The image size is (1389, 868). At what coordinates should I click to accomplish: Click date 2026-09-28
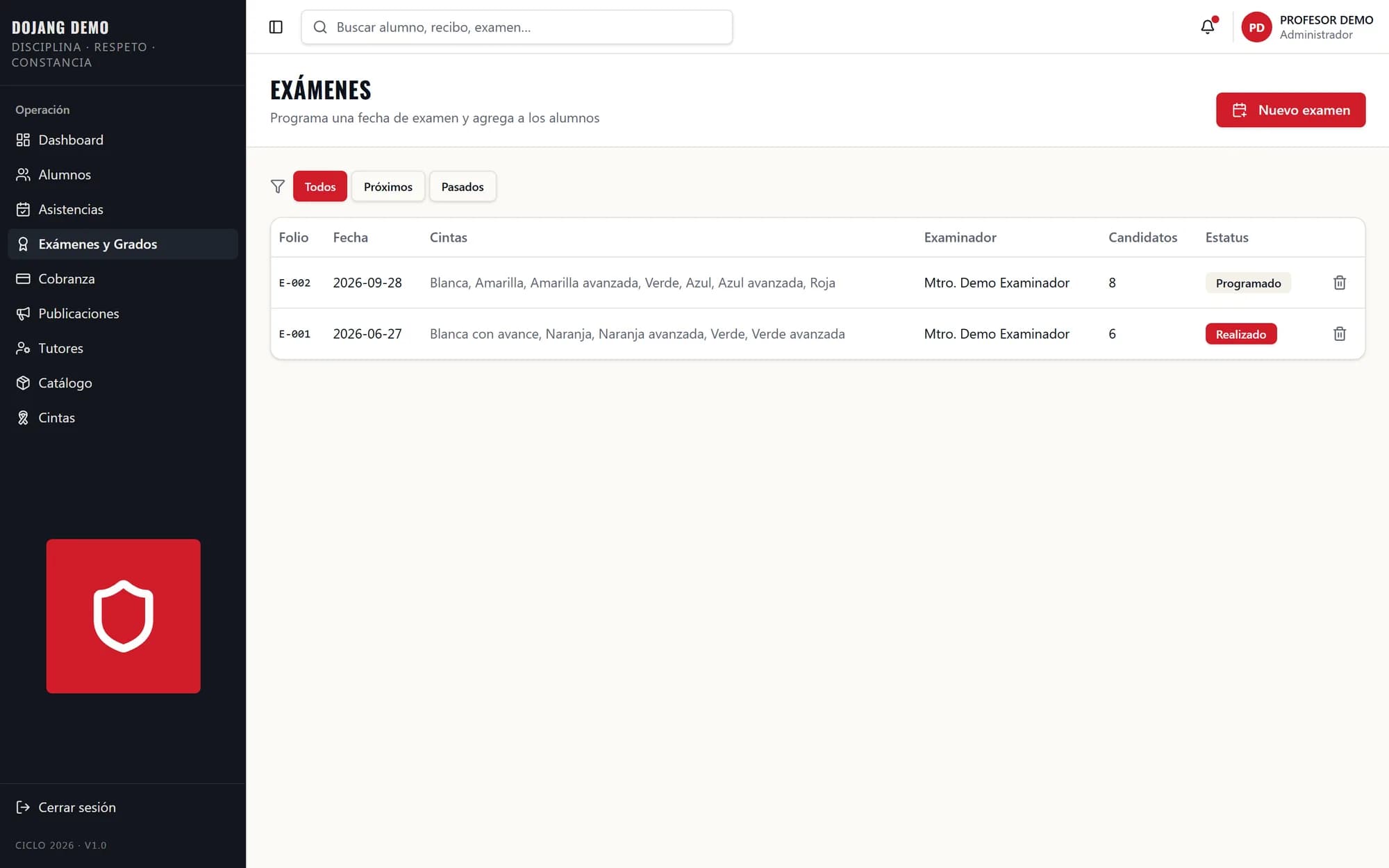[x=367, y=283]
